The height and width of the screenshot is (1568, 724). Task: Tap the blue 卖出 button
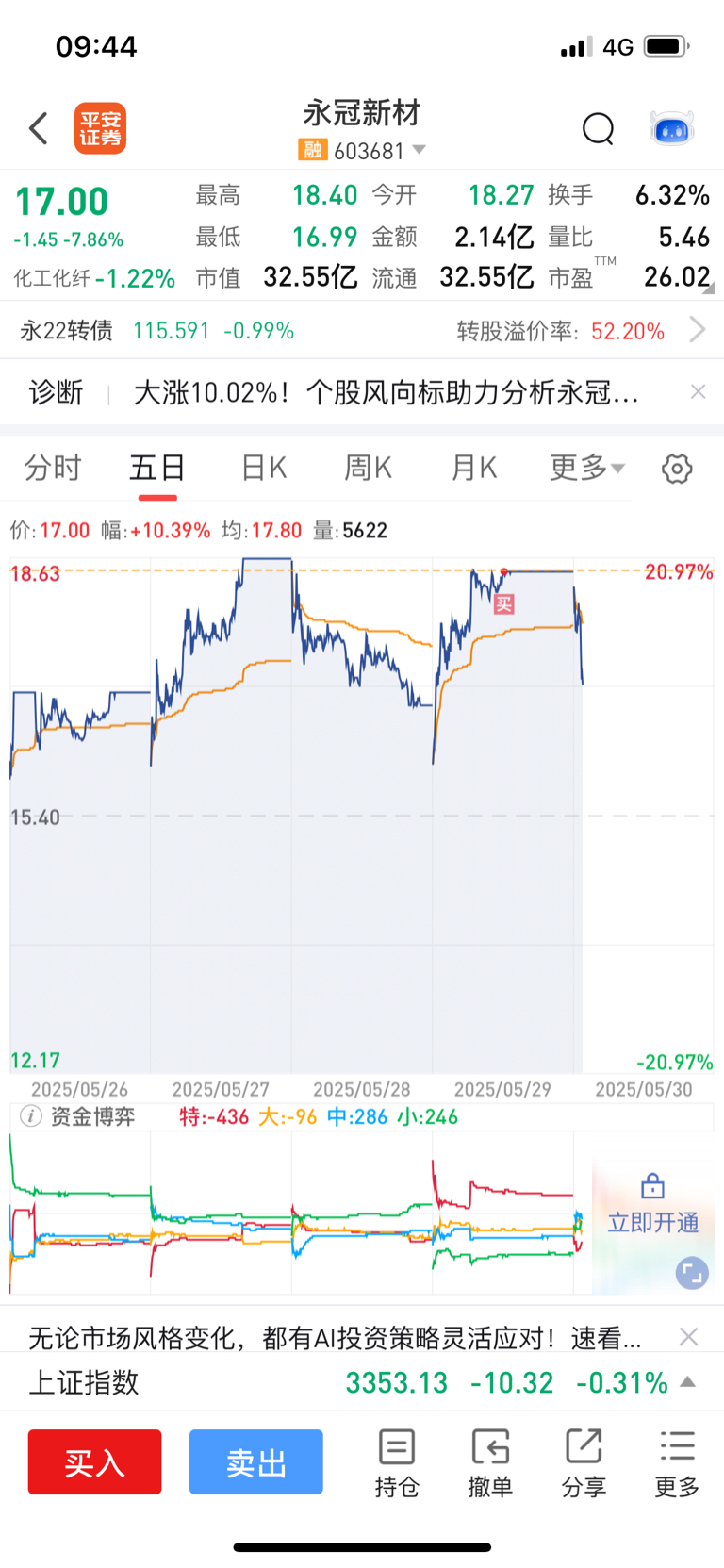256,1462
